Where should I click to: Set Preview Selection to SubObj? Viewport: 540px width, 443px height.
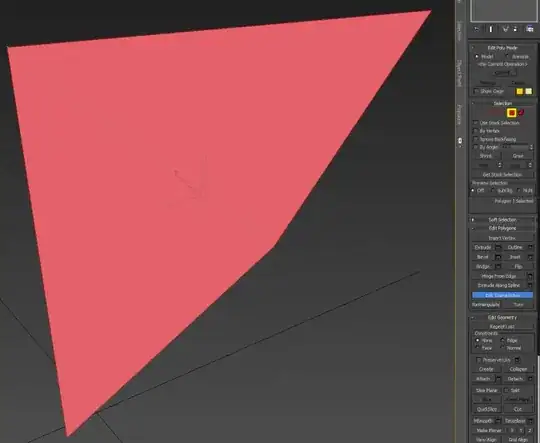pos(493,190)
